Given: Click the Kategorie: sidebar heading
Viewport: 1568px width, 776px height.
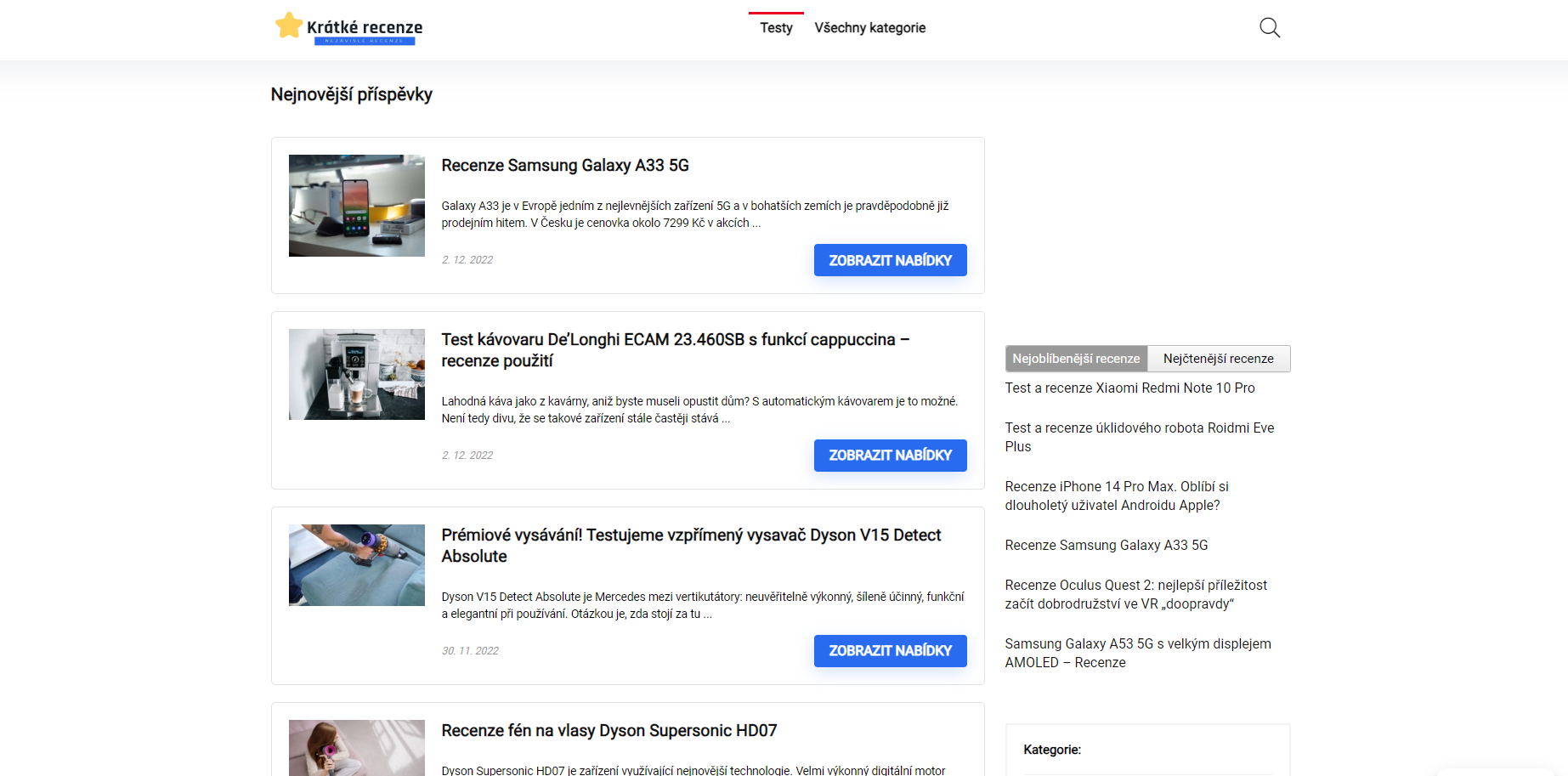Looking at the screenshot, I should tap(1052, 750).
